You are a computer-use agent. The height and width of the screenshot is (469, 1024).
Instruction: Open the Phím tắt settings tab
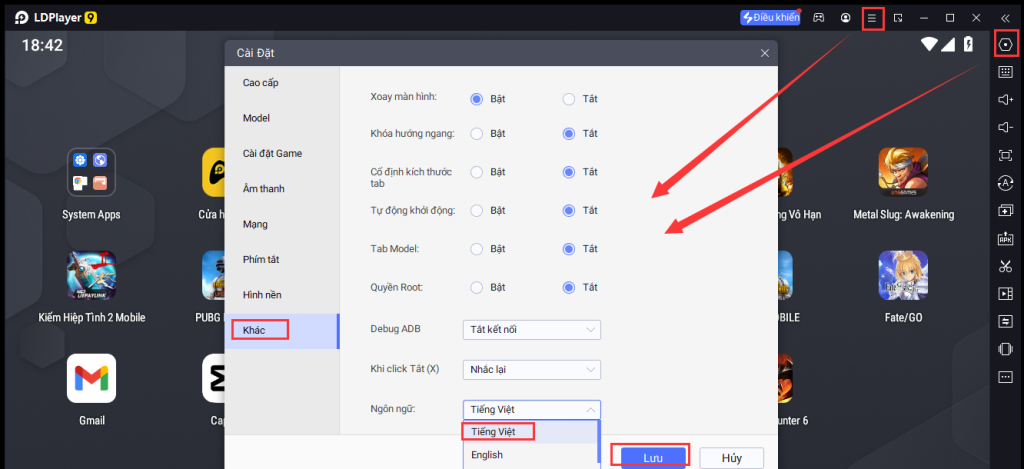262,259
